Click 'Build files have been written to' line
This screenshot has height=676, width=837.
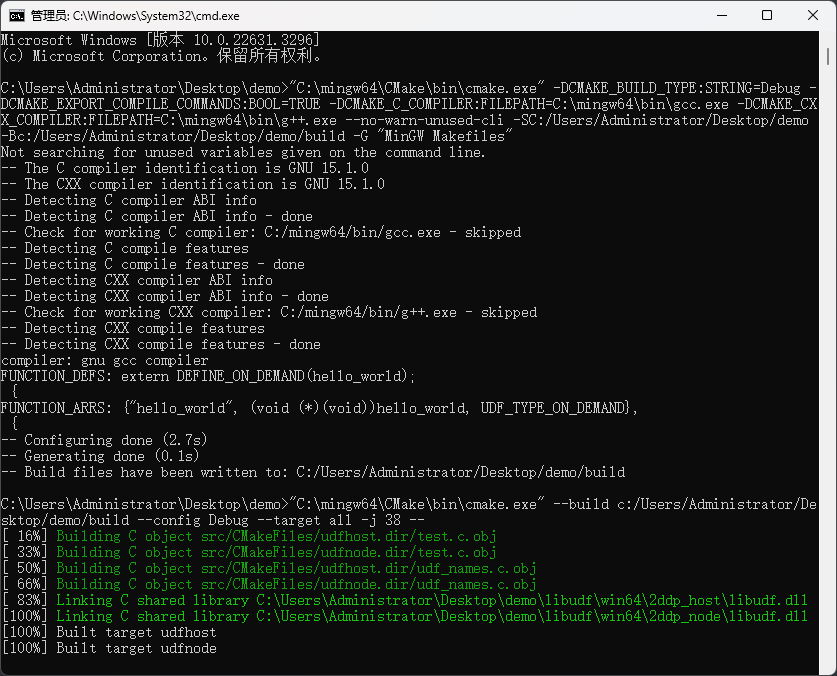pos(313,473)
